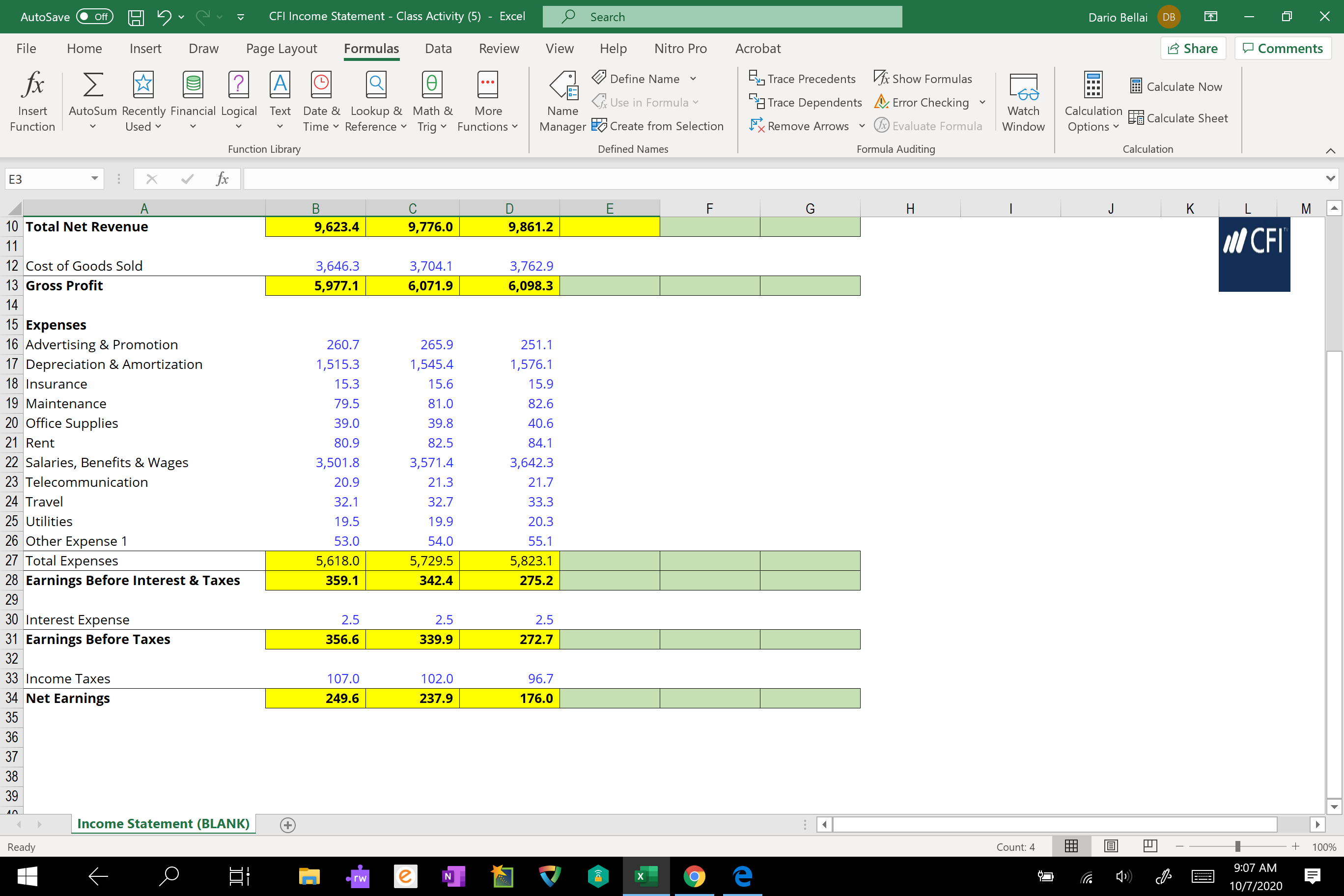Select column B header
This screenshot has height=896, width=1344.
click(315, 209)
